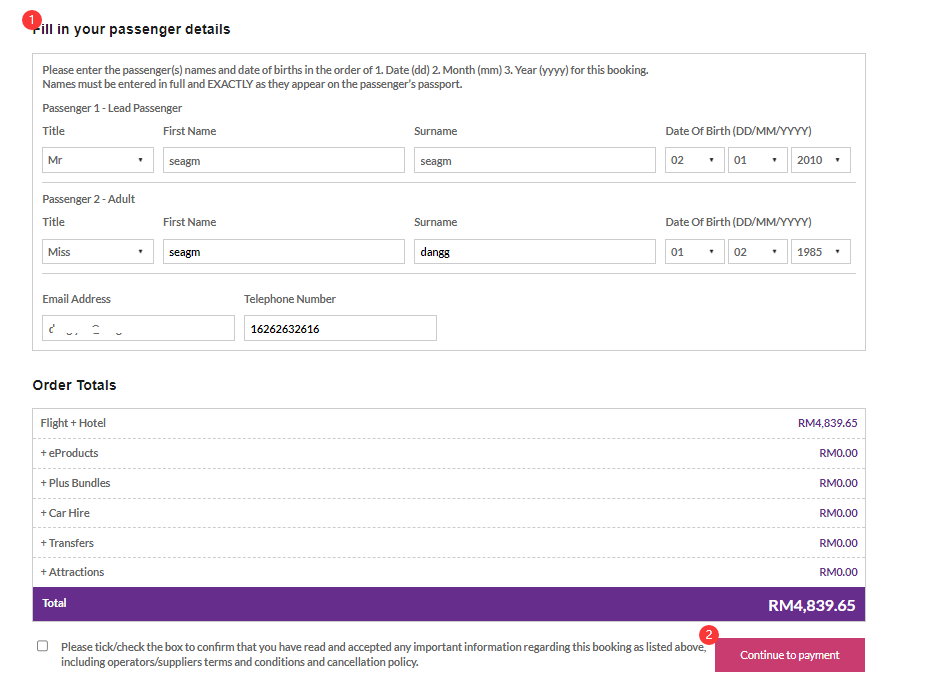Click the RM0.00 price in Attractions row
Image resolution: width=934 pixels, height=675 pixels.
[x=838, y=572]
